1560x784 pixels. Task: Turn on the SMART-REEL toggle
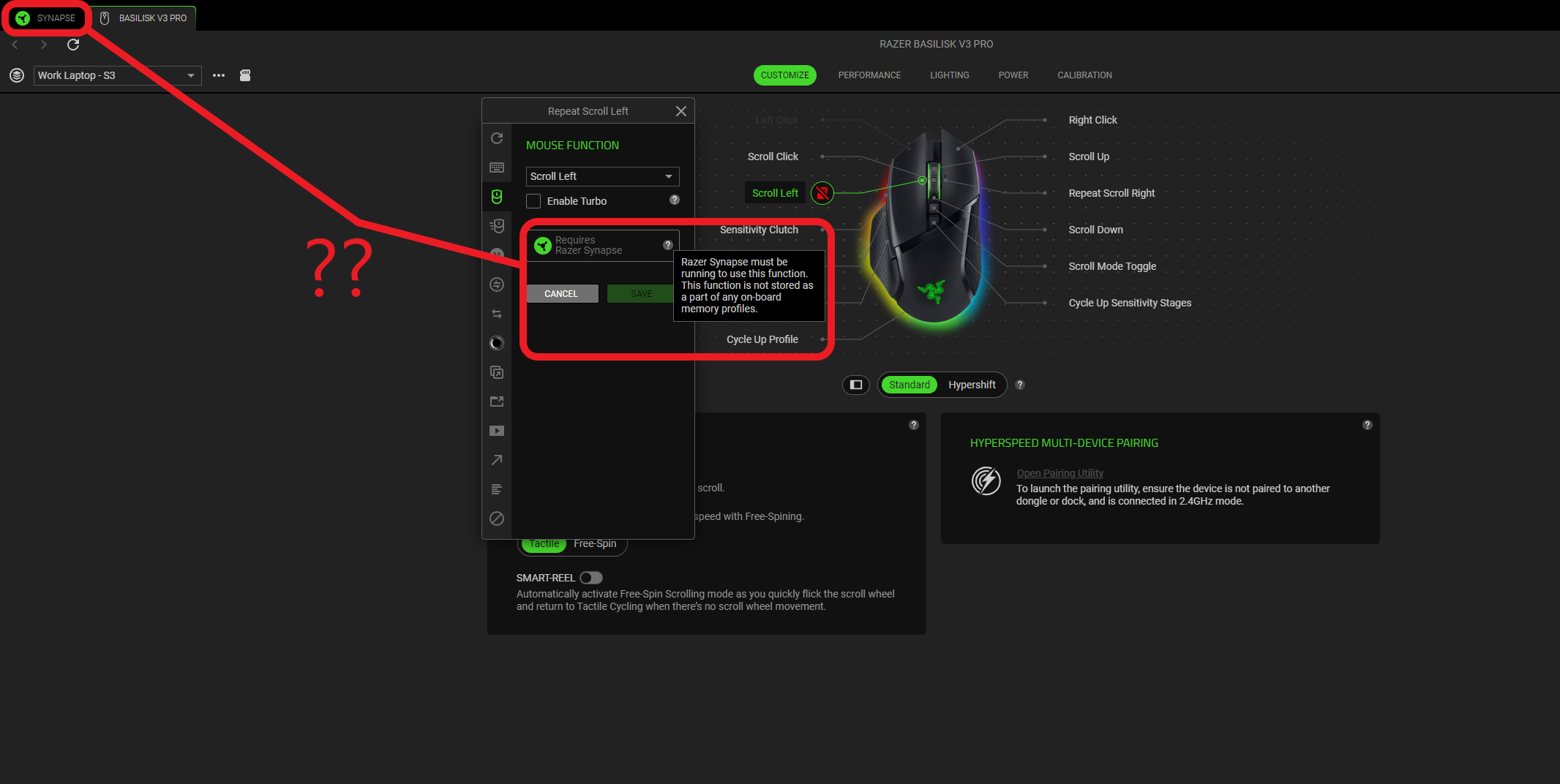[x=591, y=578]
